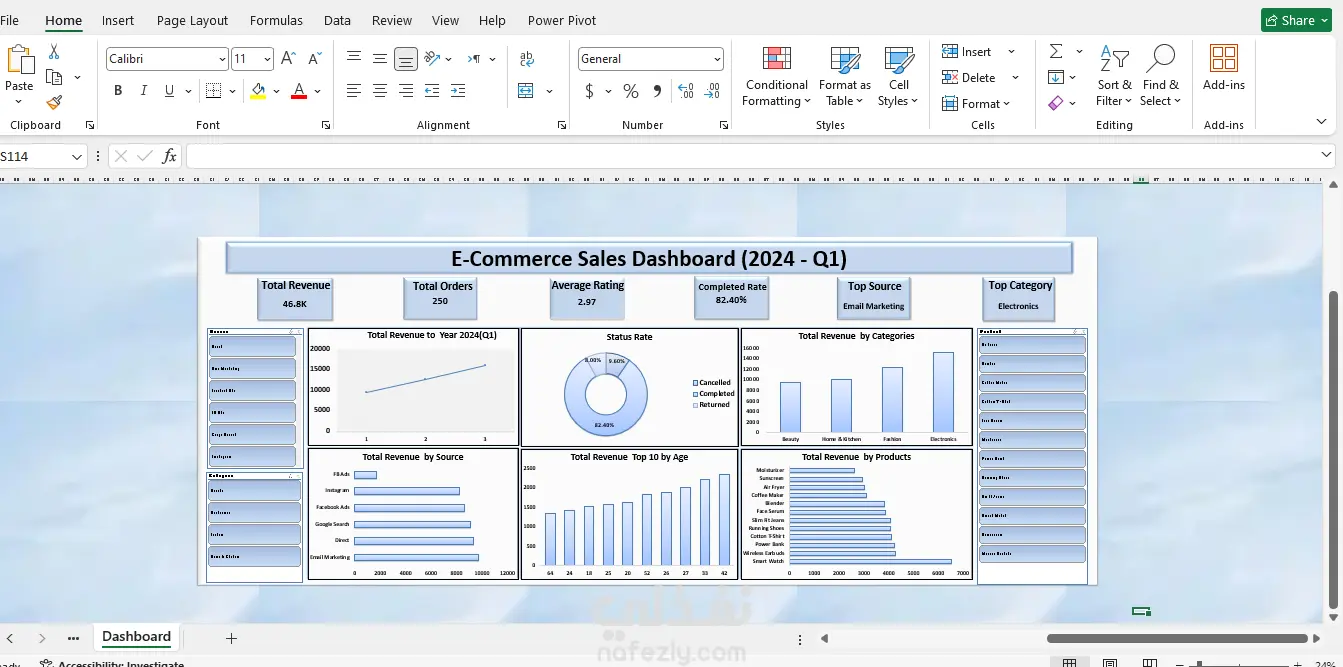
Task: Click the horizontal scrollbar thumb
Action: click(1177, 638)
